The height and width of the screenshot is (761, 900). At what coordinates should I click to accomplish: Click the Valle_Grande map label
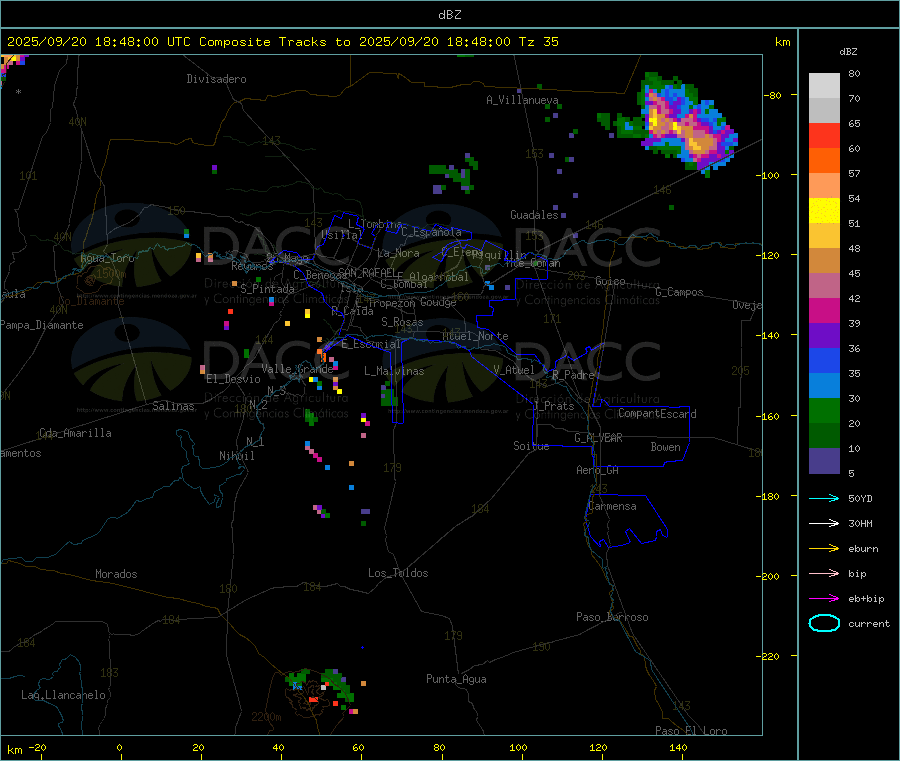tap(297, 369)
